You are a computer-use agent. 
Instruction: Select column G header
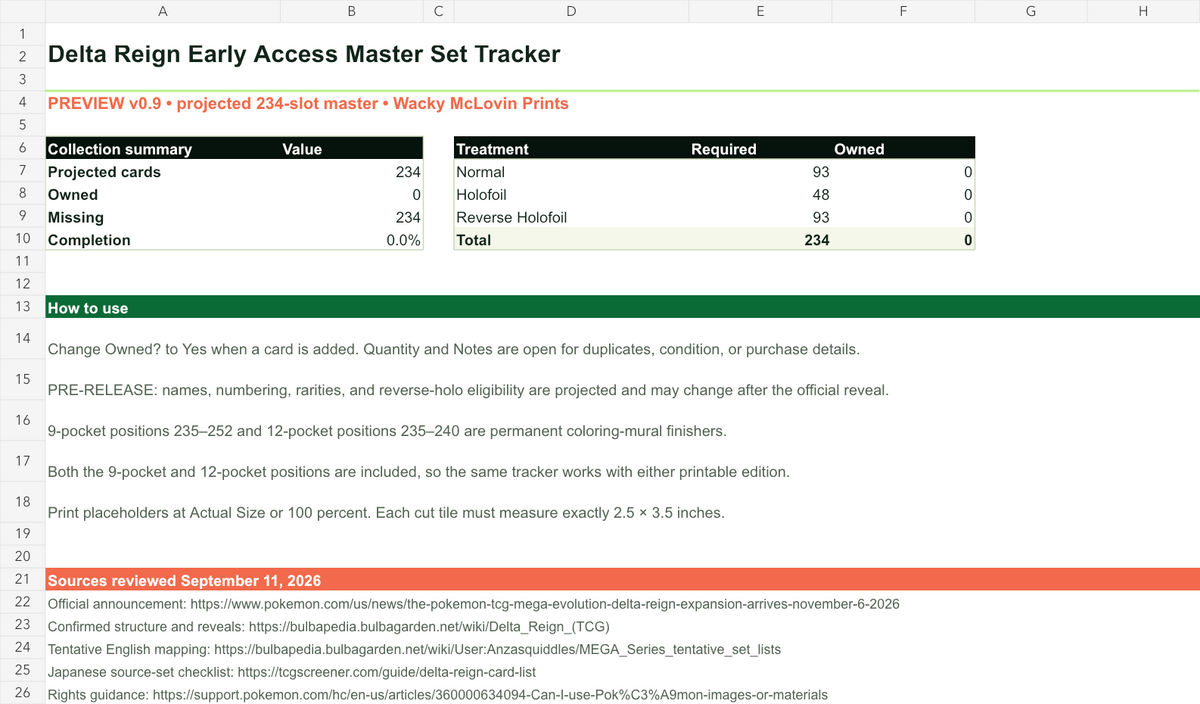[1030, 11]
